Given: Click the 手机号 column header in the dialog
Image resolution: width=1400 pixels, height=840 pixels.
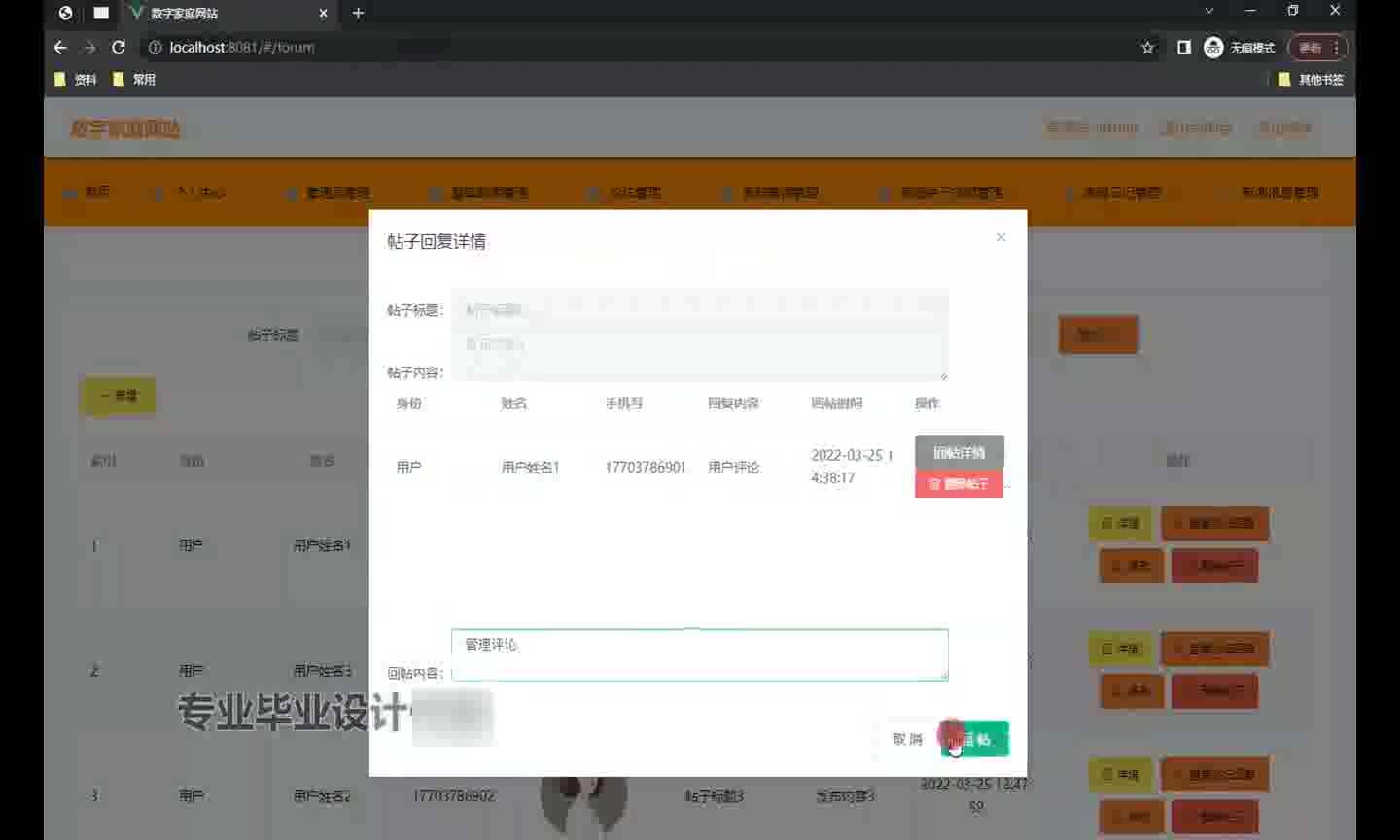Looking at the screenshot, I should (x=624, y=403).
